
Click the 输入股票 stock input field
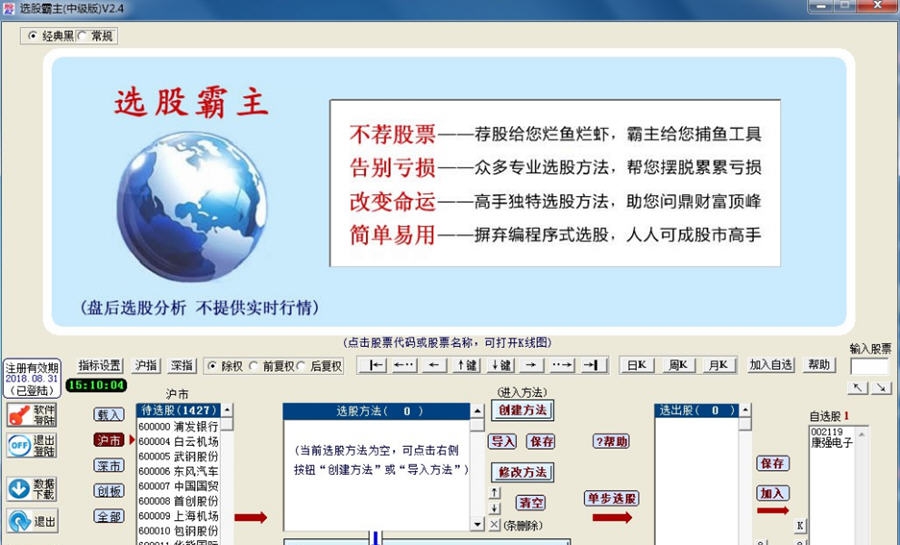(869, 367)
